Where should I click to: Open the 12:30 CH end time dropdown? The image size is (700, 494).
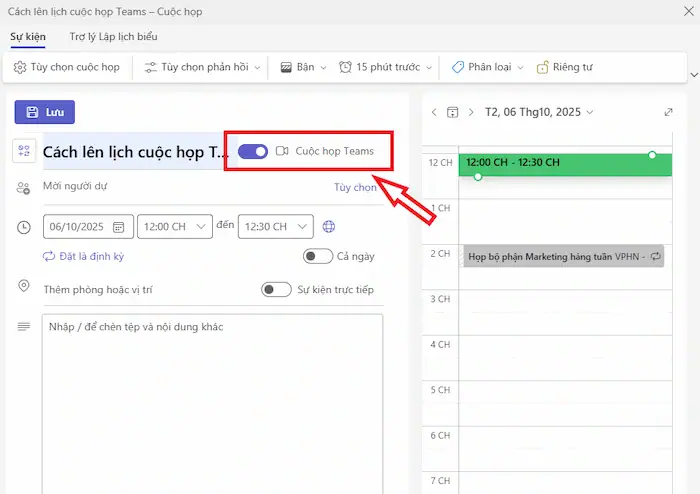pyautogui.click(x=275, y=227)
